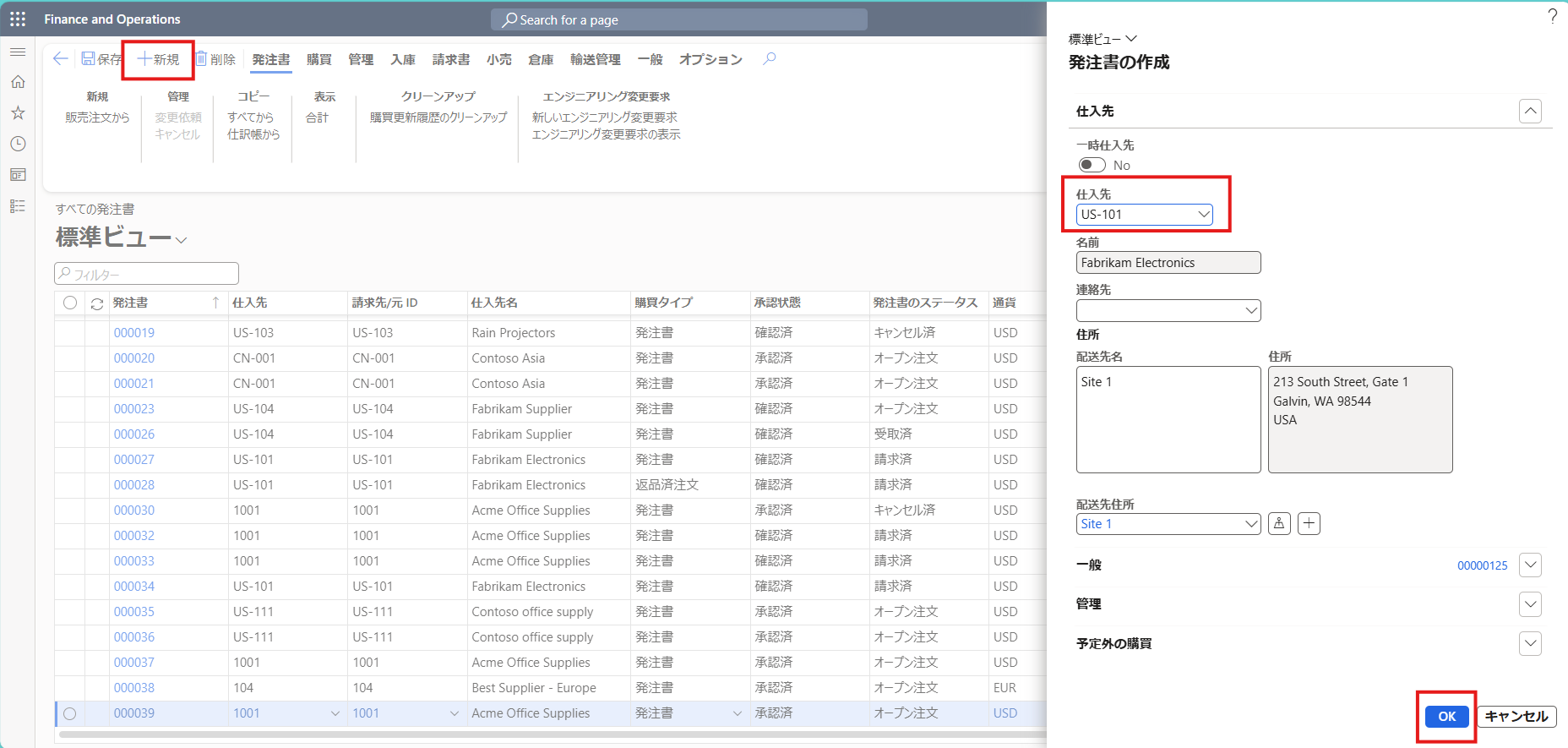Click the action pane search magnifier
This screenshot has width=1568, height=748.
click(x=769, y=58)
